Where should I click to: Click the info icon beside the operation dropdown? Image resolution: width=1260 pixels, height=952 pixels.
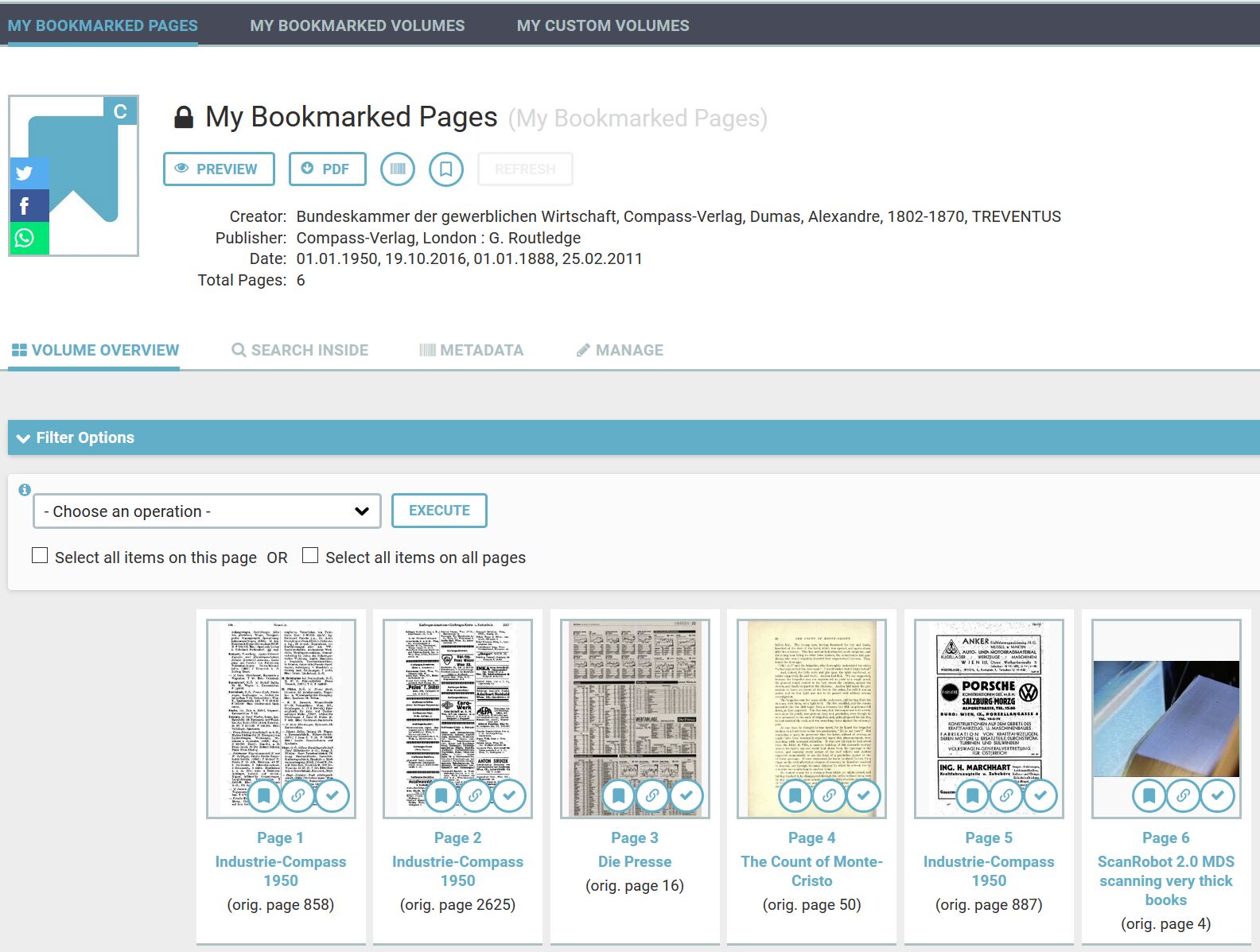point(25,490)
